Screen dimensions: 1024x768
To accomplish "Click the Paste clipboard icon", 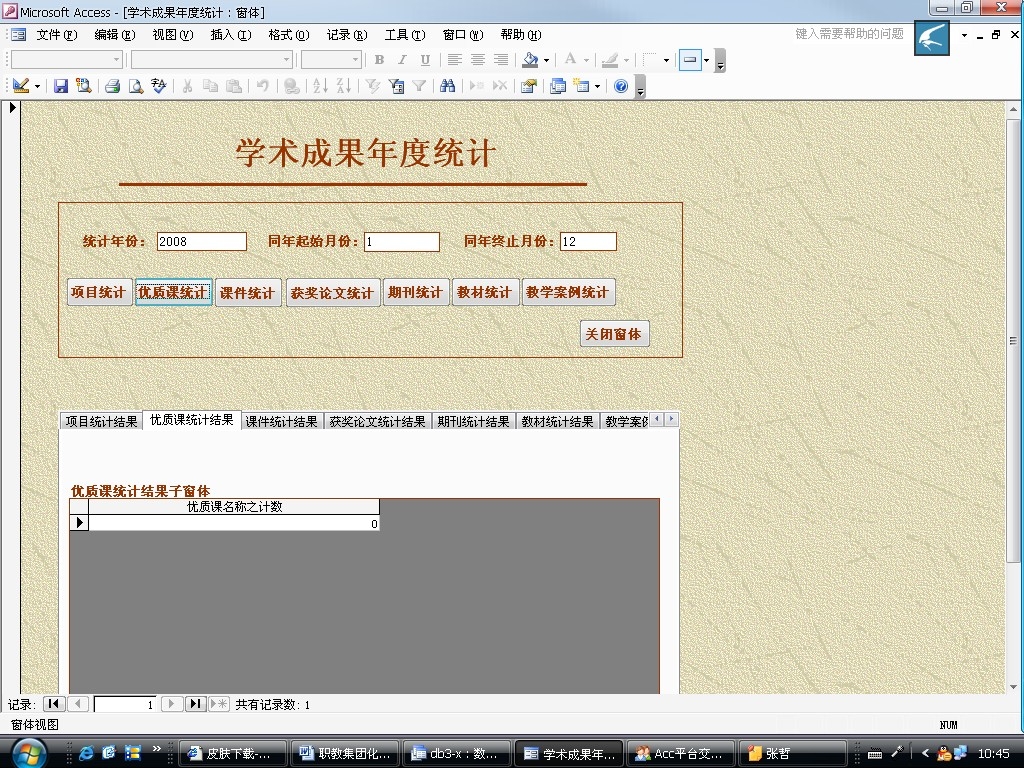I will click(233, 86).
